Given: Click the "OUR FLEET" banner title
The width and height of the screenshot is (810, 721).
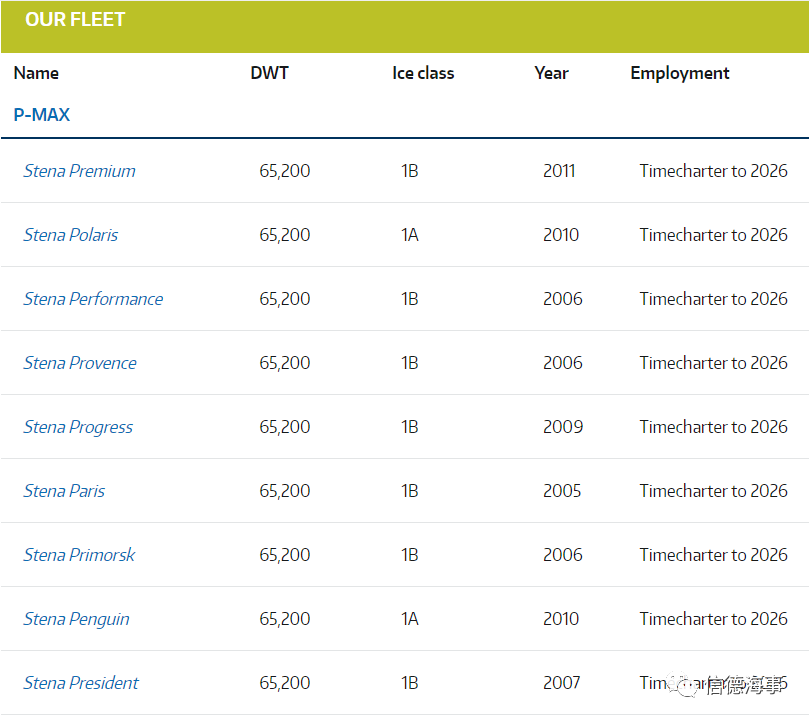Looking at the screenshot, I should click(x=75, y=20).
